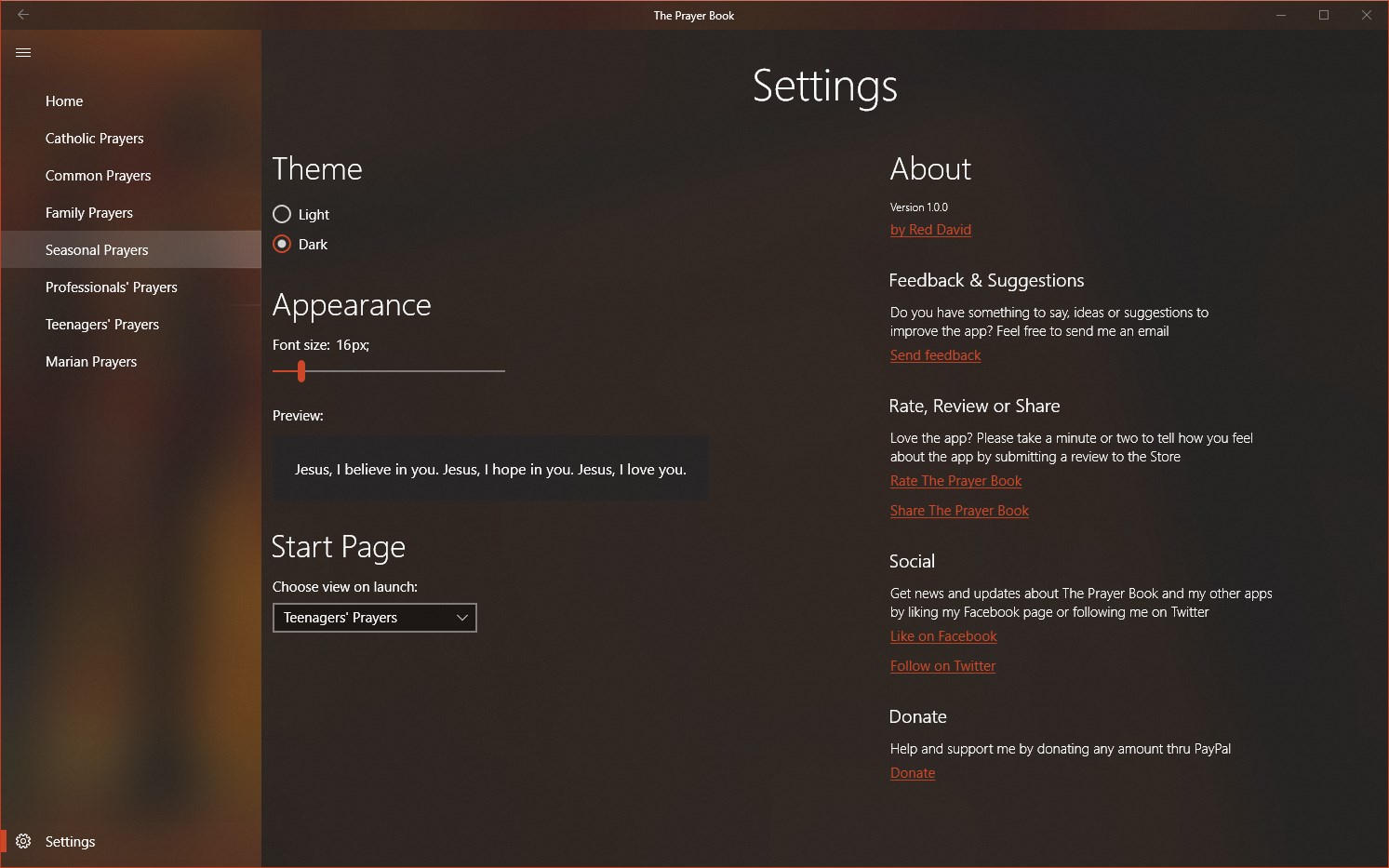Open the Home page

pos(130,100)
